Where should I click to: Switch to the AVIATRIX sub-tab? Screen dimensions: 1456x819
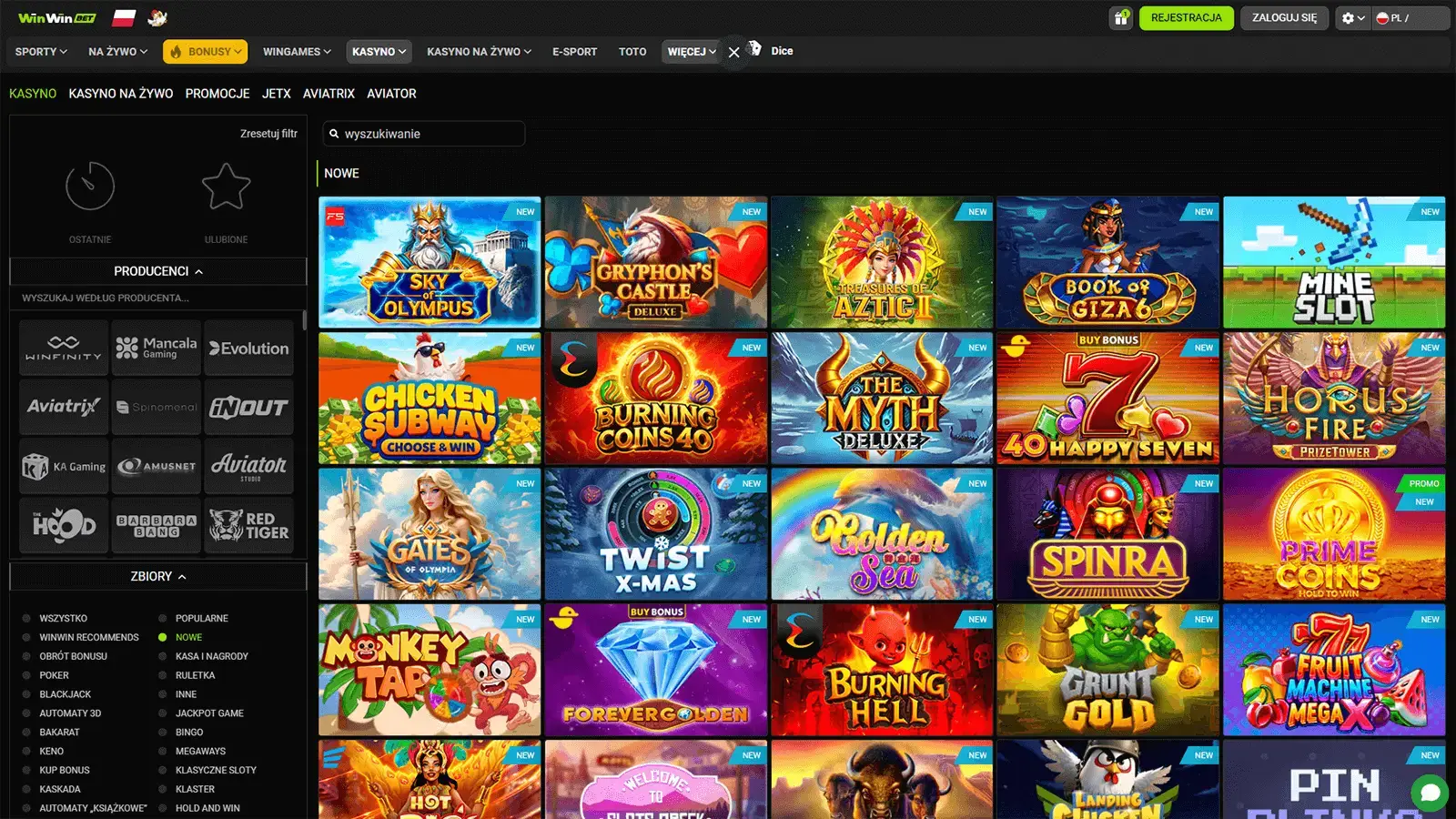point(329,94)
